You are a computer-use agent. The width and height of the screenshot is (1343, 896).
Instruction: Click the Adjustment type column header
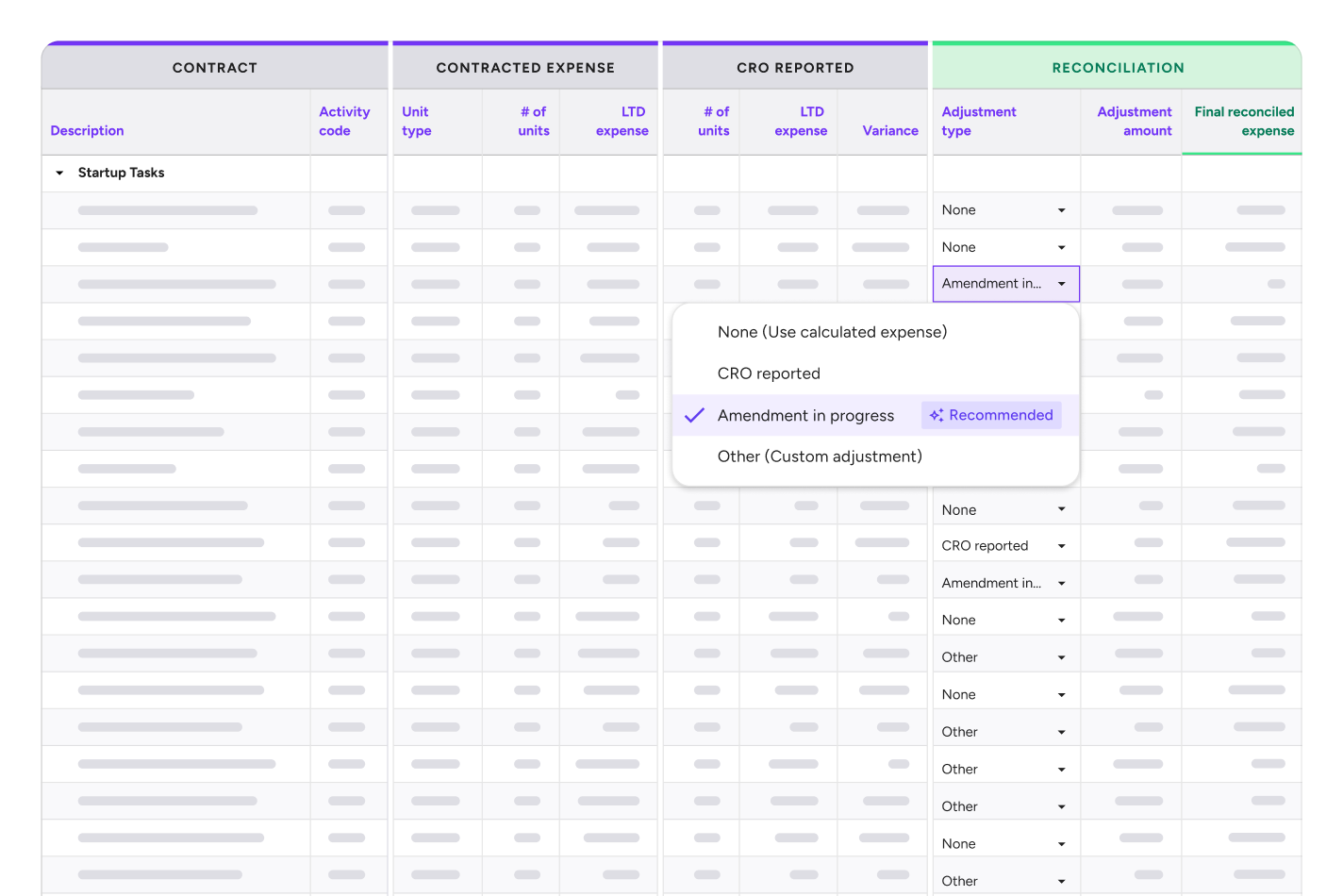(978, 122)
